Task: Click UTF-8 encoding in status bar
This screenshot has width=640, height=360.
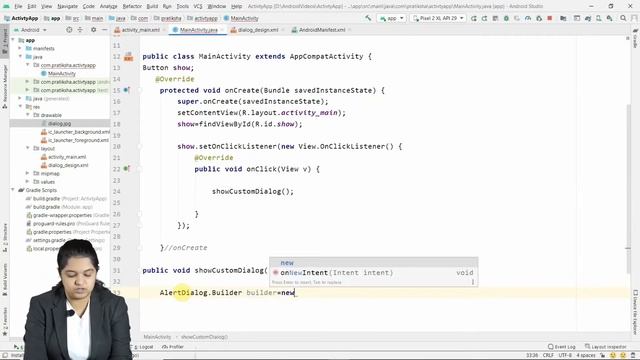Action: [x=565, y=355]
